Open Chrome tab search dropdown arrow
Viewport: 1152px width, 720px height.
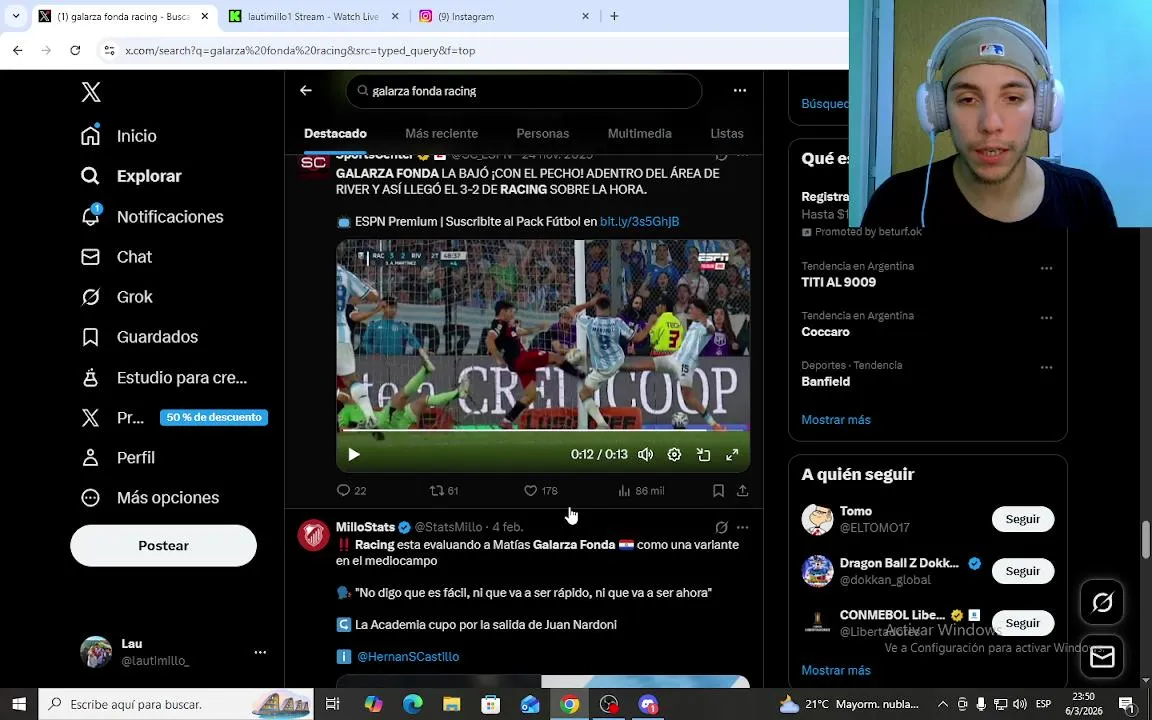tap(15, 16)
